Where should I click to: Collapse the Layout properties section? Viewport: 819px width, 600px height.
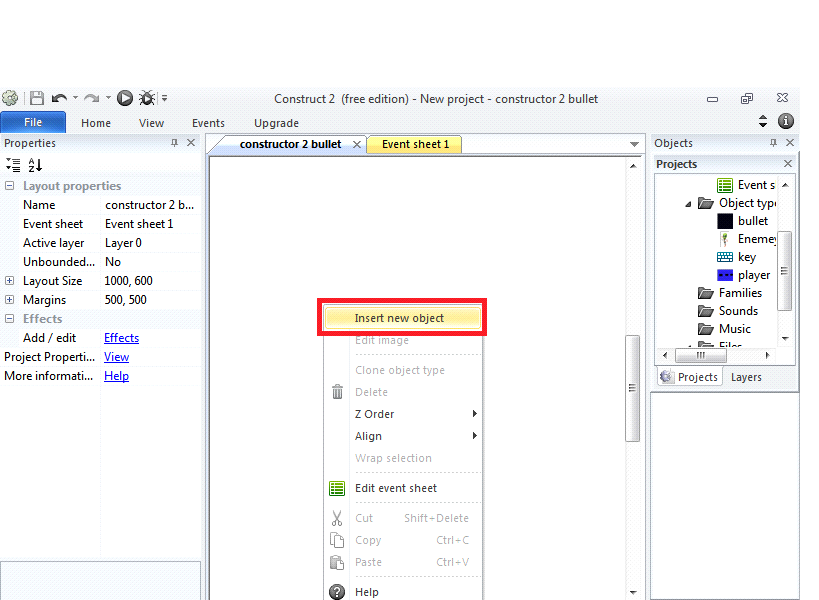(9, 186)
